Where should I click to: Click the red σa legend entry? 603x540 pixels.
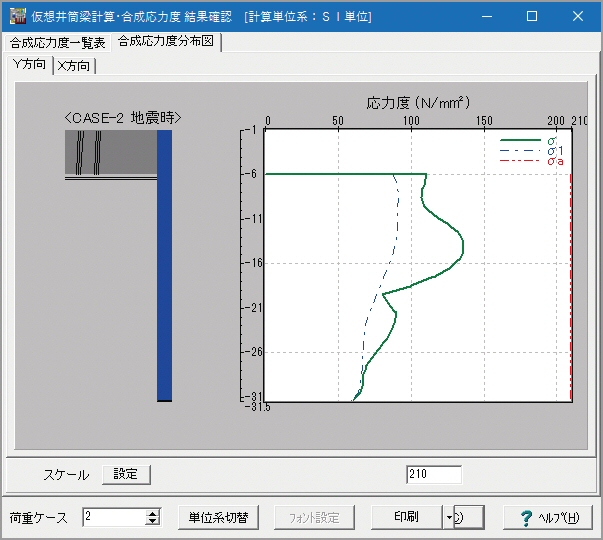pos(531,161)
